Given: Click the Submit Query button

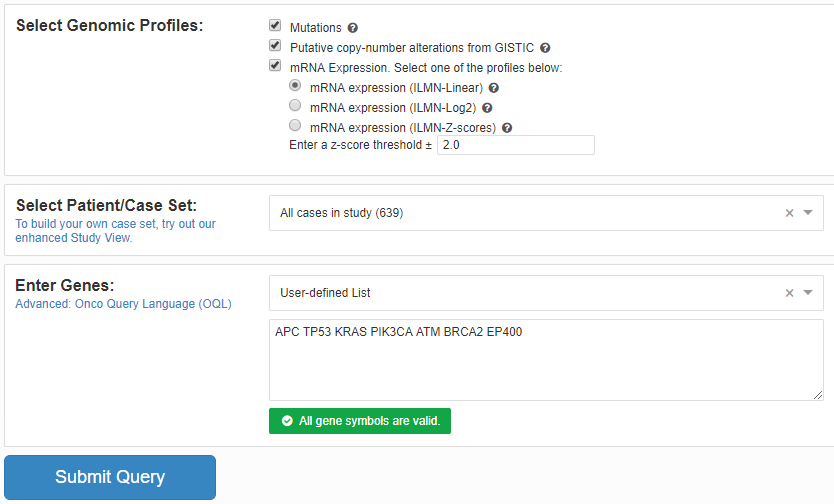Looking at the screenshot, I should point(110,477).
